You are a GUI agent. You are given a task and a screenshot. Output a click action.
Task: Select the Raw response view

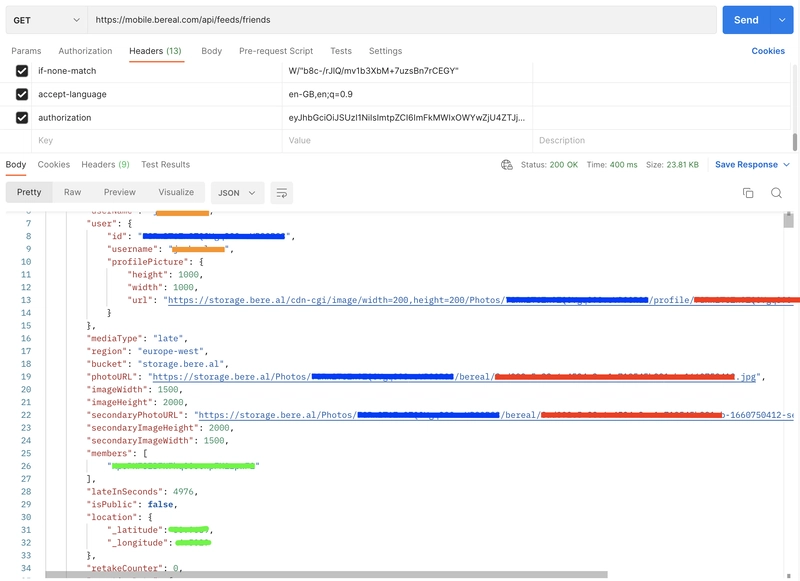(x=72, y=192)
